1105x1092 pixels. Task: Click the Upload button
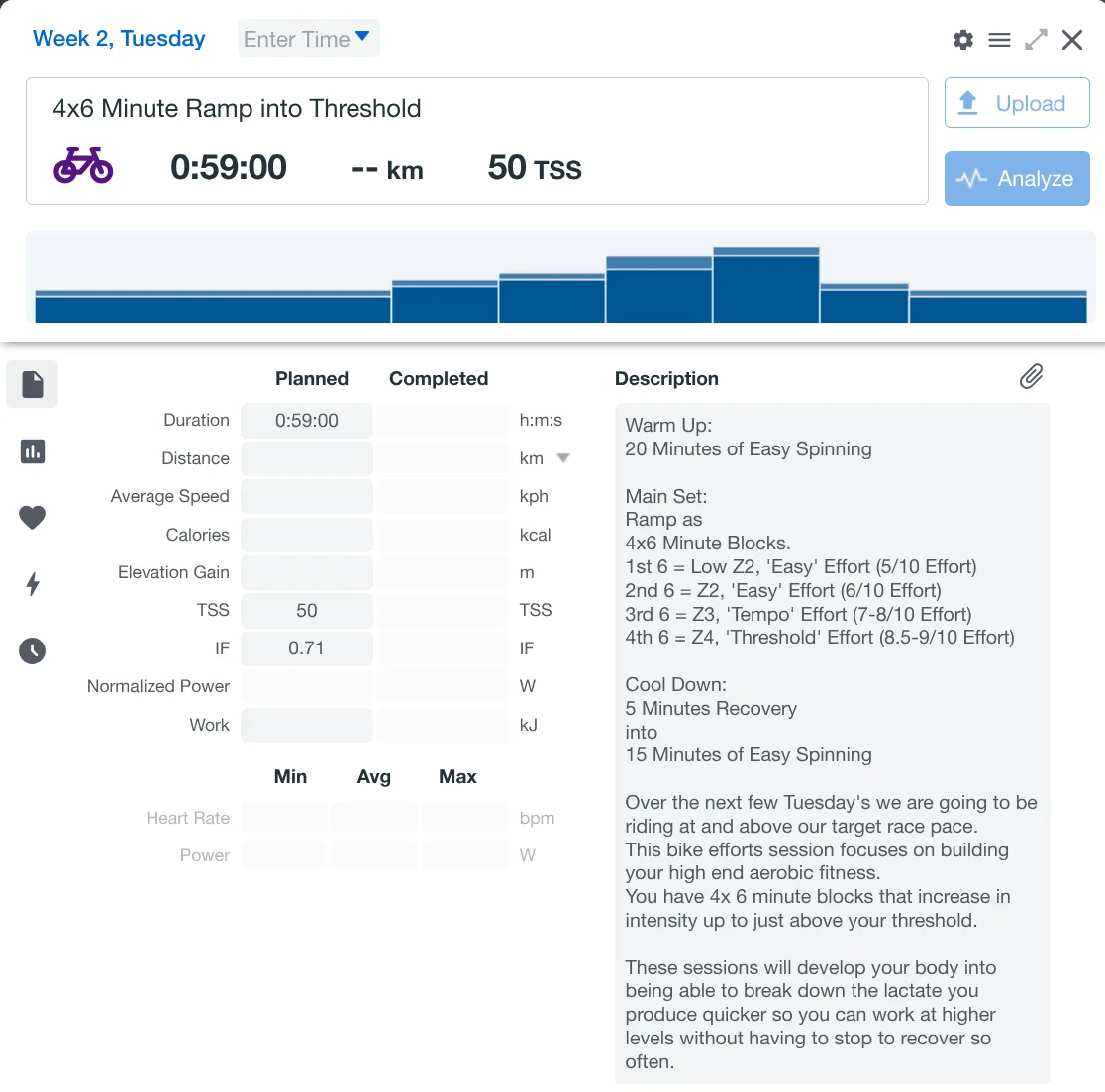[1017, 103]
